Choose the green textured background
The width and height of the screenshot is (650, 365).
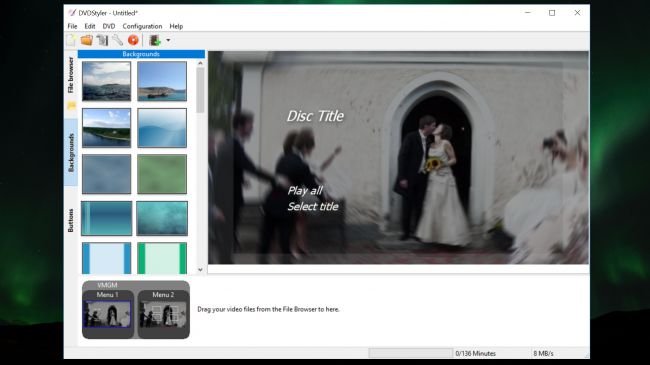[x=162, y=174]
